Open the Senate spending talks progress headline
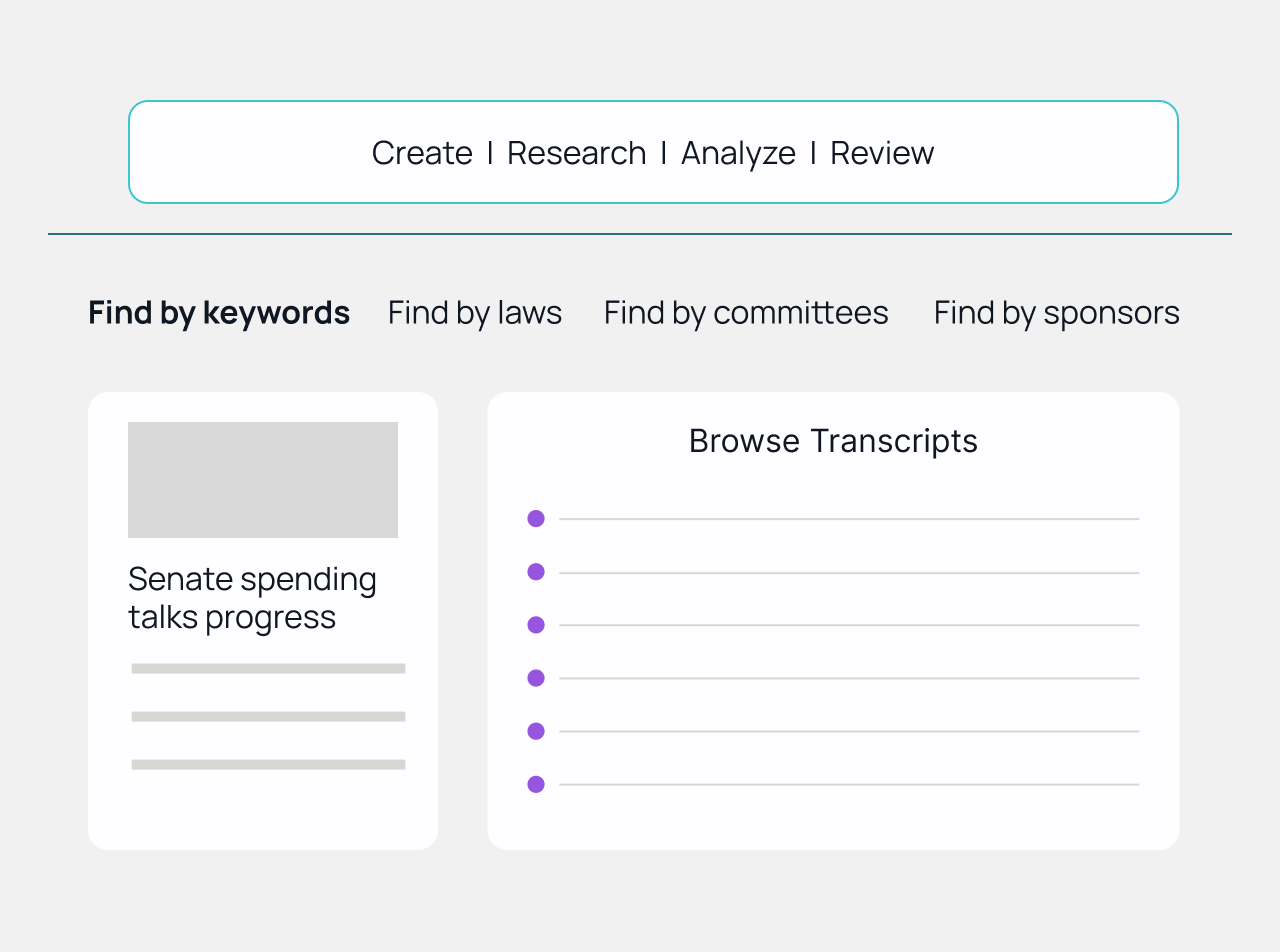This screenshot has width=1280, height=952. click(252, 598)
